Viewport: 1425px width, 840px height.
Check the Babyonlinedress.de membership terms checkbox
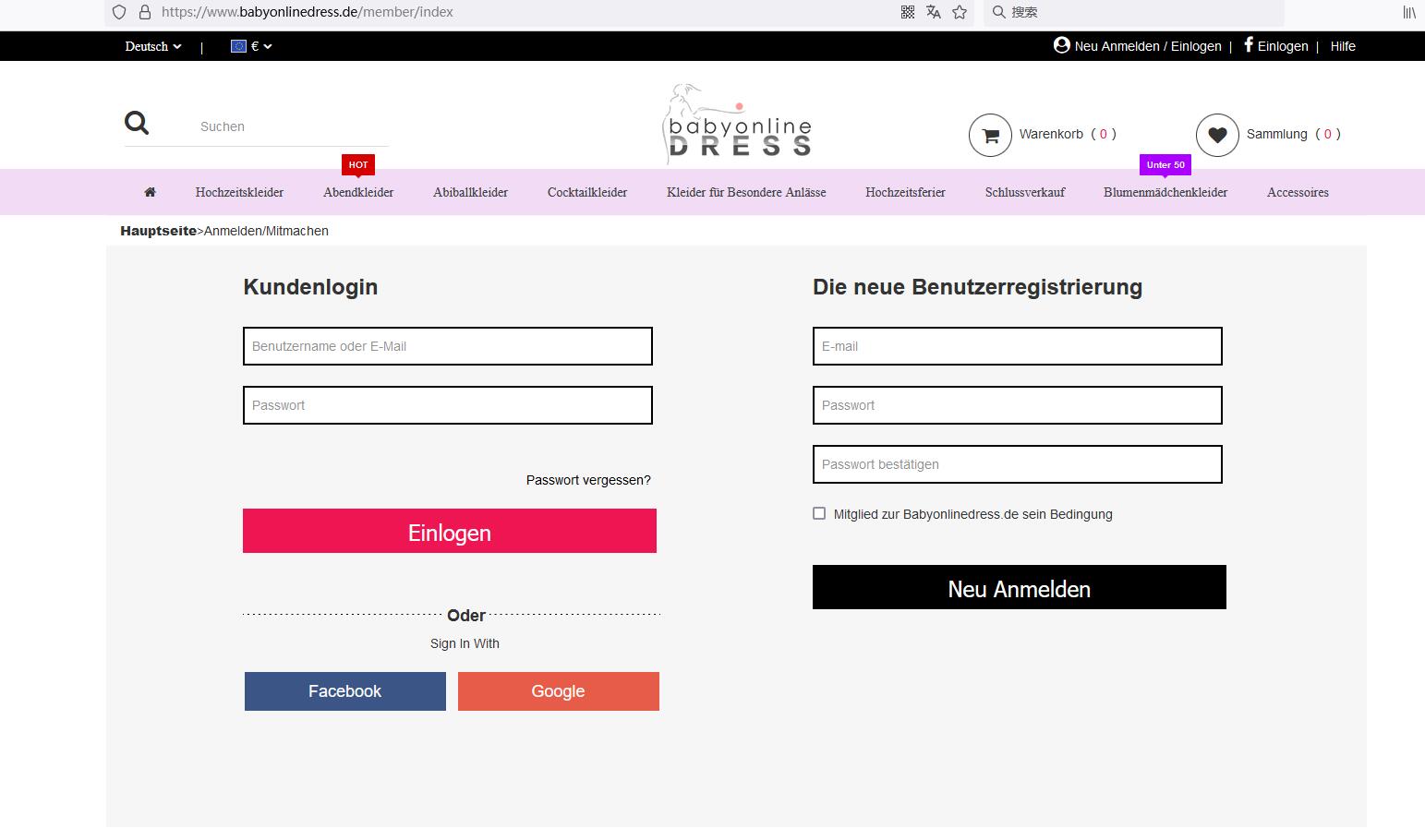(819, 513)
